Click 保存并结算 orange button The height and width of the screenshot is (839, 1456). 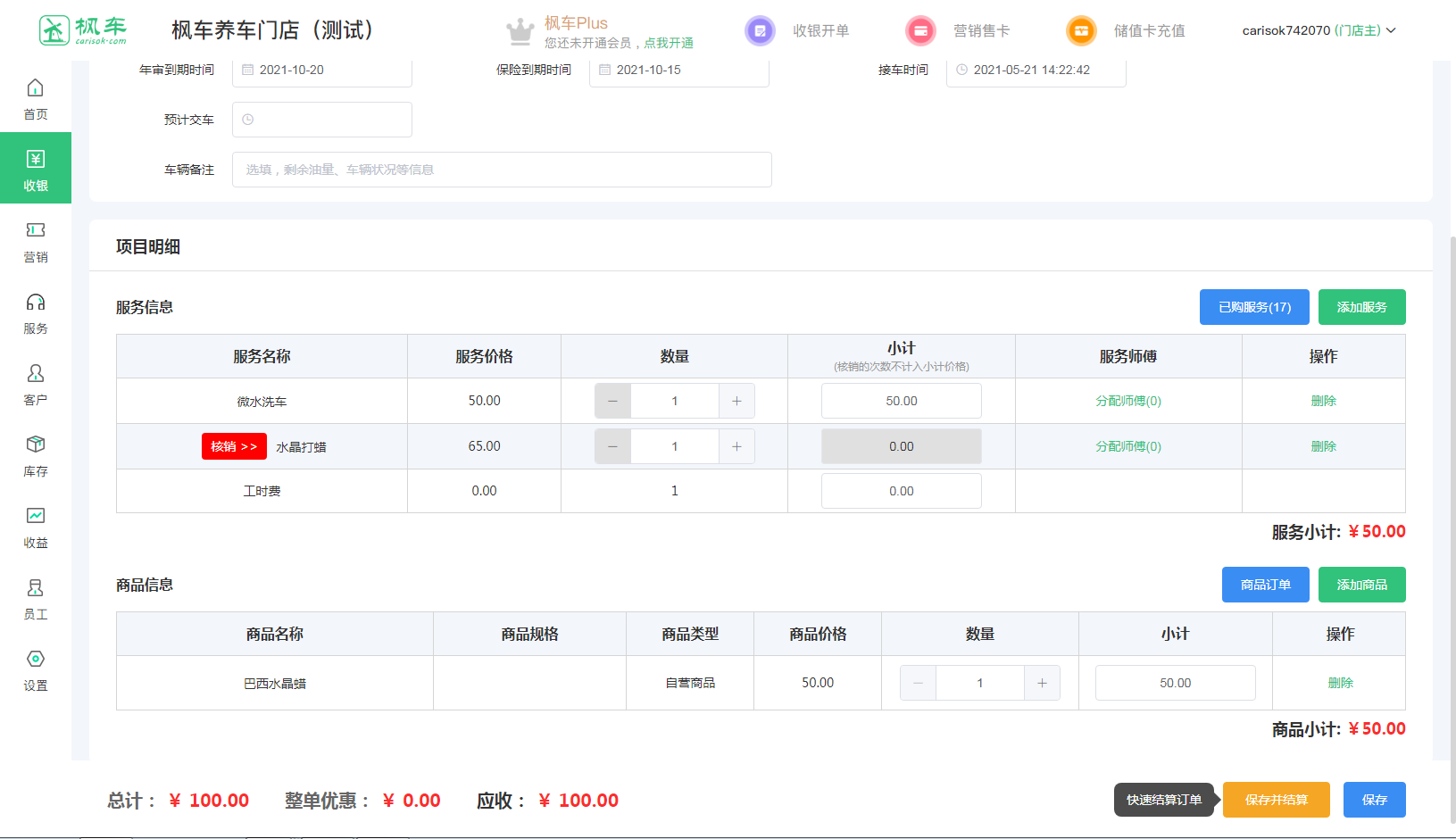point(1276,800)
